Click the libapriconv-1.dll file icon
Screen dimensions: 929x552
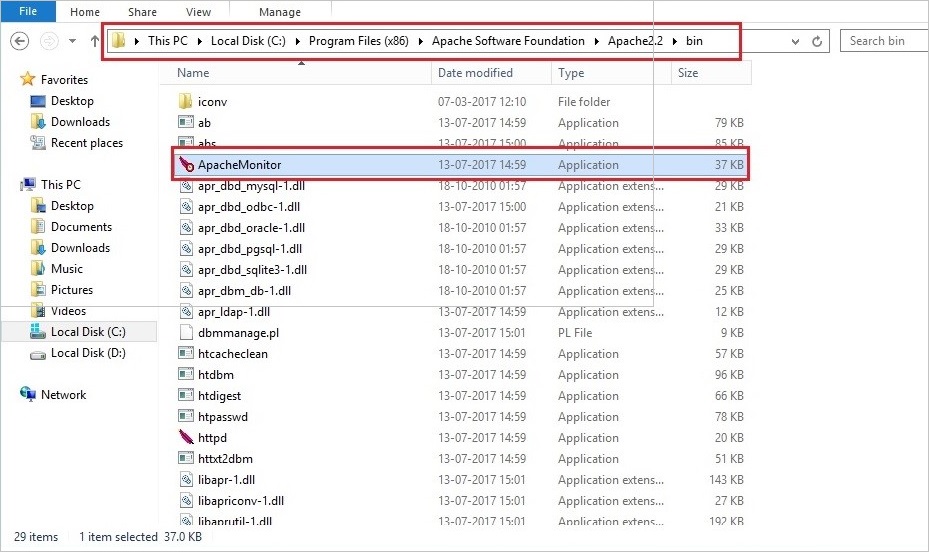pos(186,500)
